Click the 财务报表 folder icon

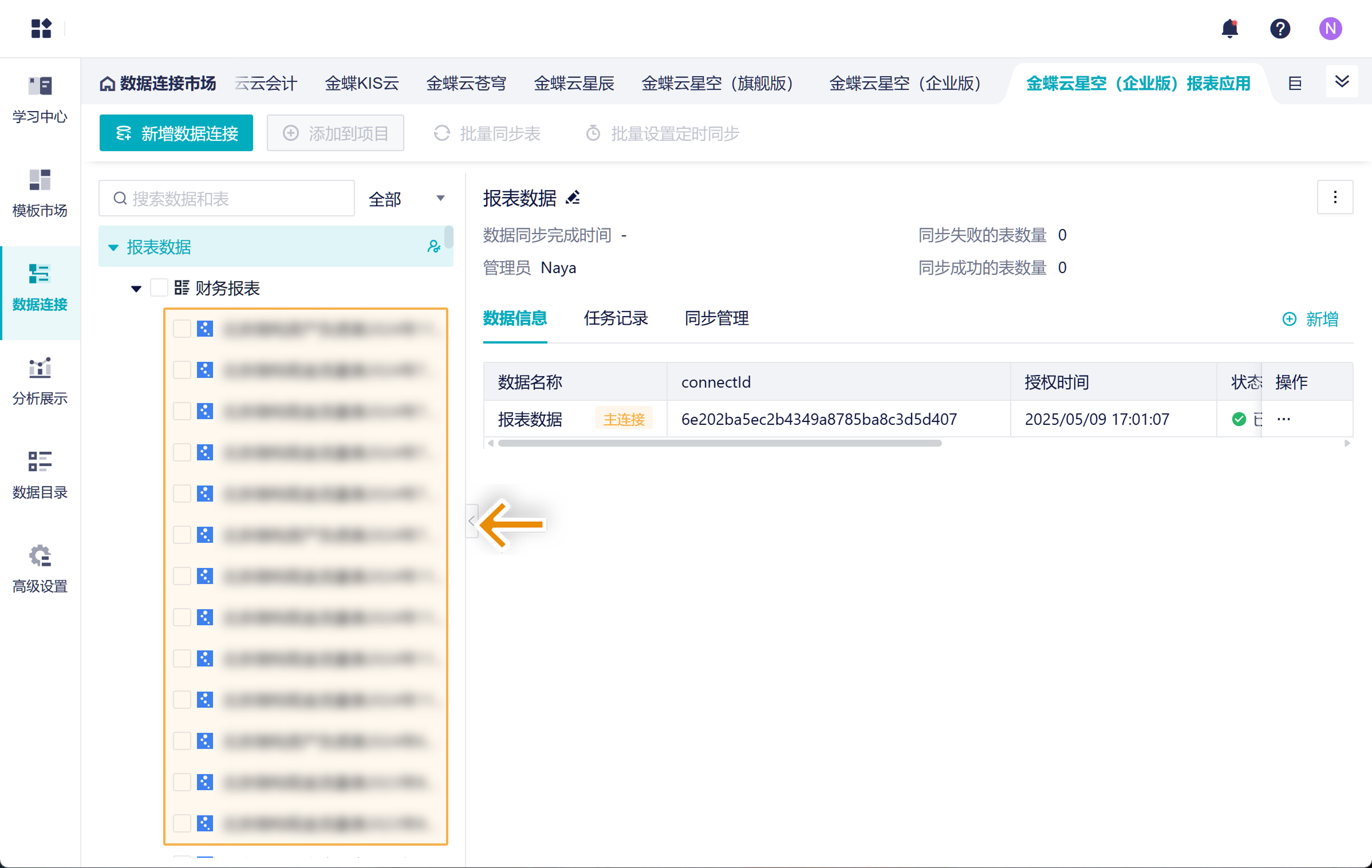182,287
